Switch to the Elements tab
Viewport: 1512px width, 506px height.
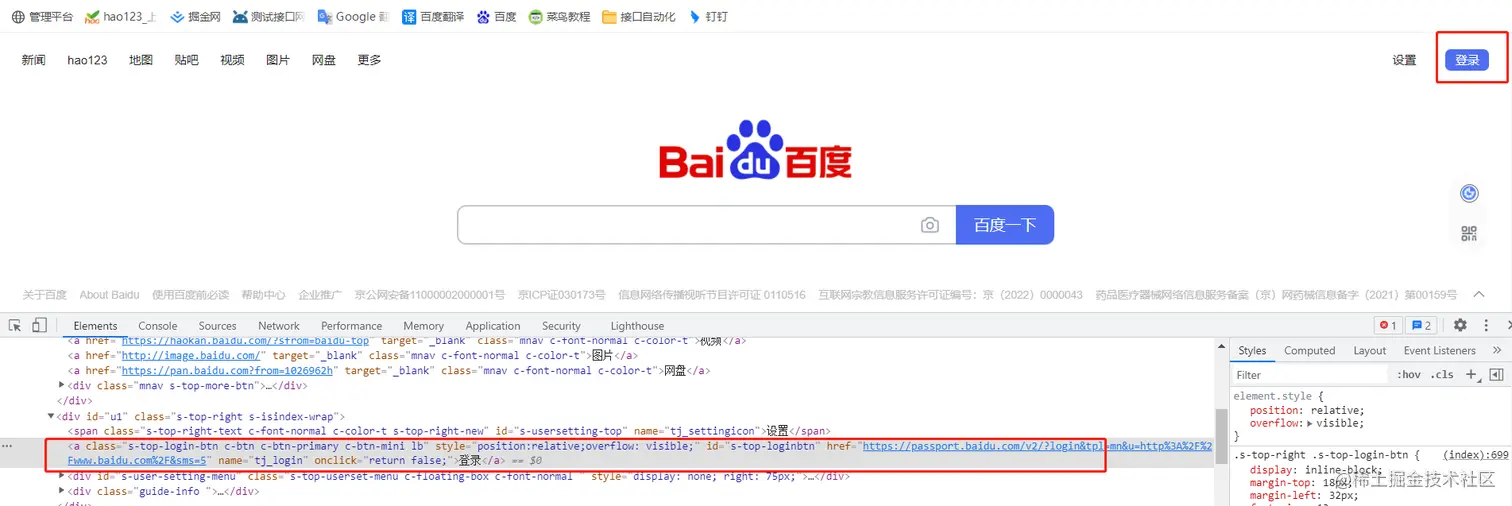[95, 326]
